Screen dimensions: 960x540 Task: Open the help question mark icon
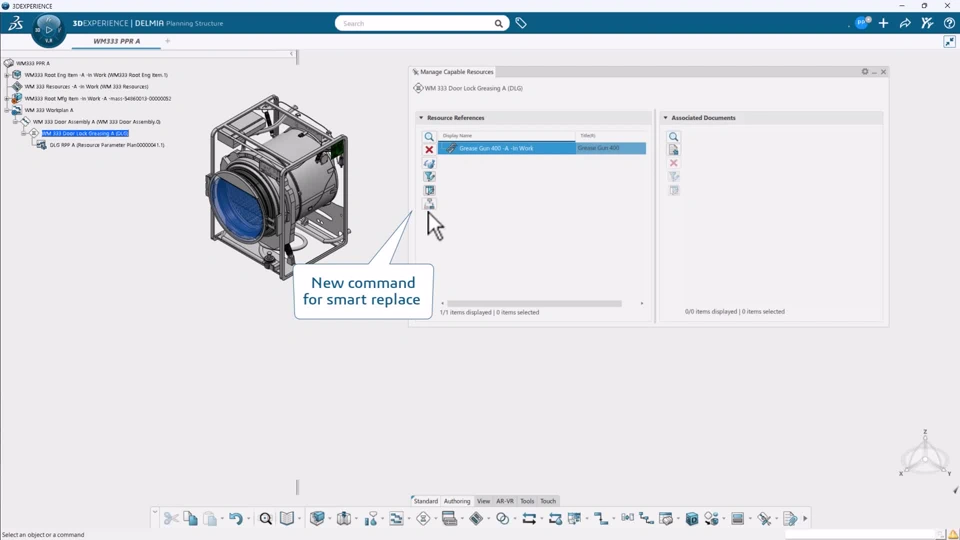pos(949,23)
